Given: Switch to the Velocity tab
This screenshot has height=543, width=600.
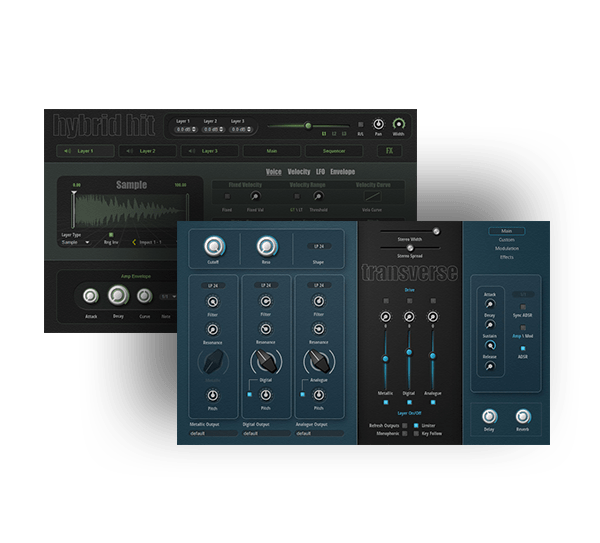Looking at the screenshot, I should (299, 172).
